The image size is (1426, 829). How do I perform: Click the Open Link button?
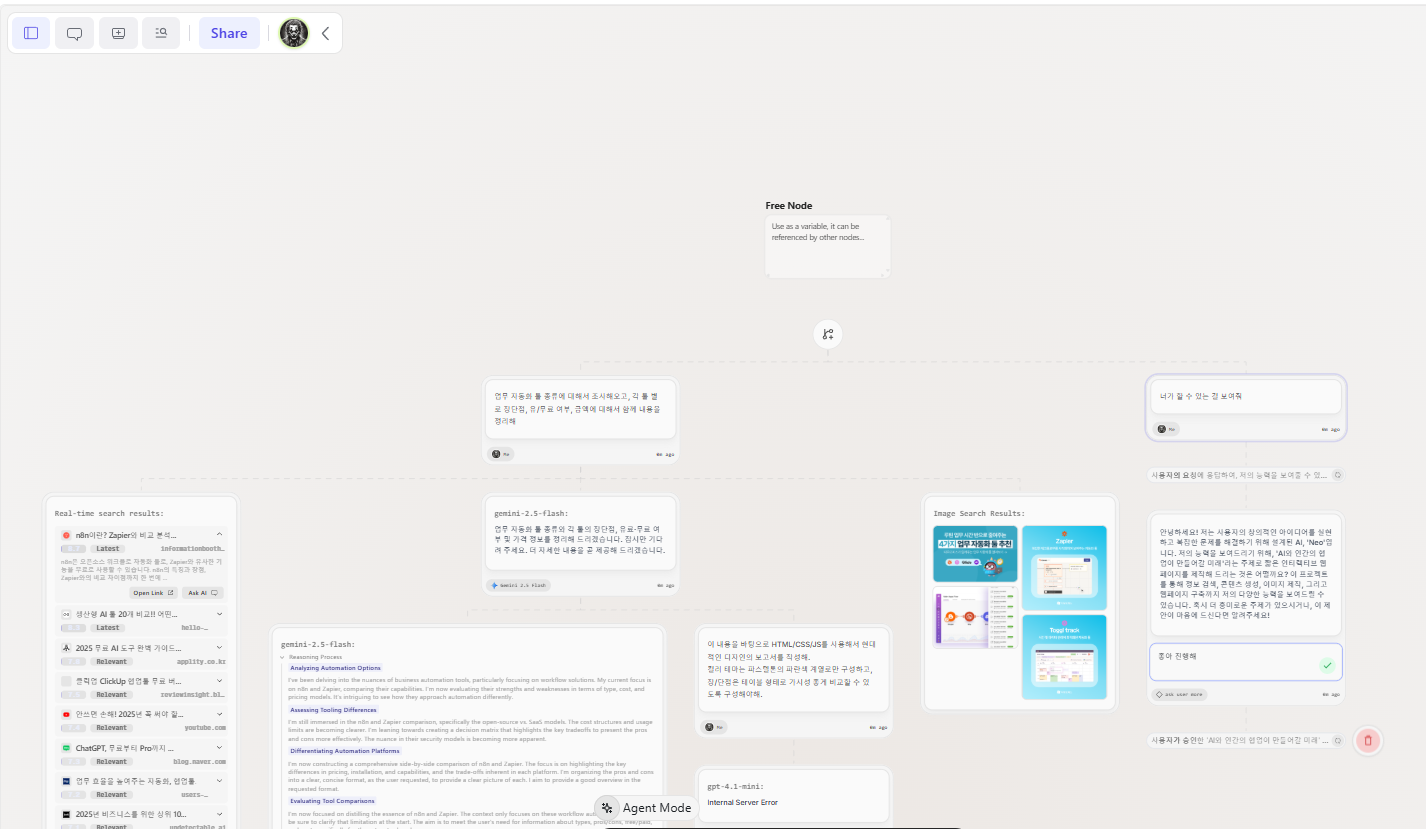[153, 593]
